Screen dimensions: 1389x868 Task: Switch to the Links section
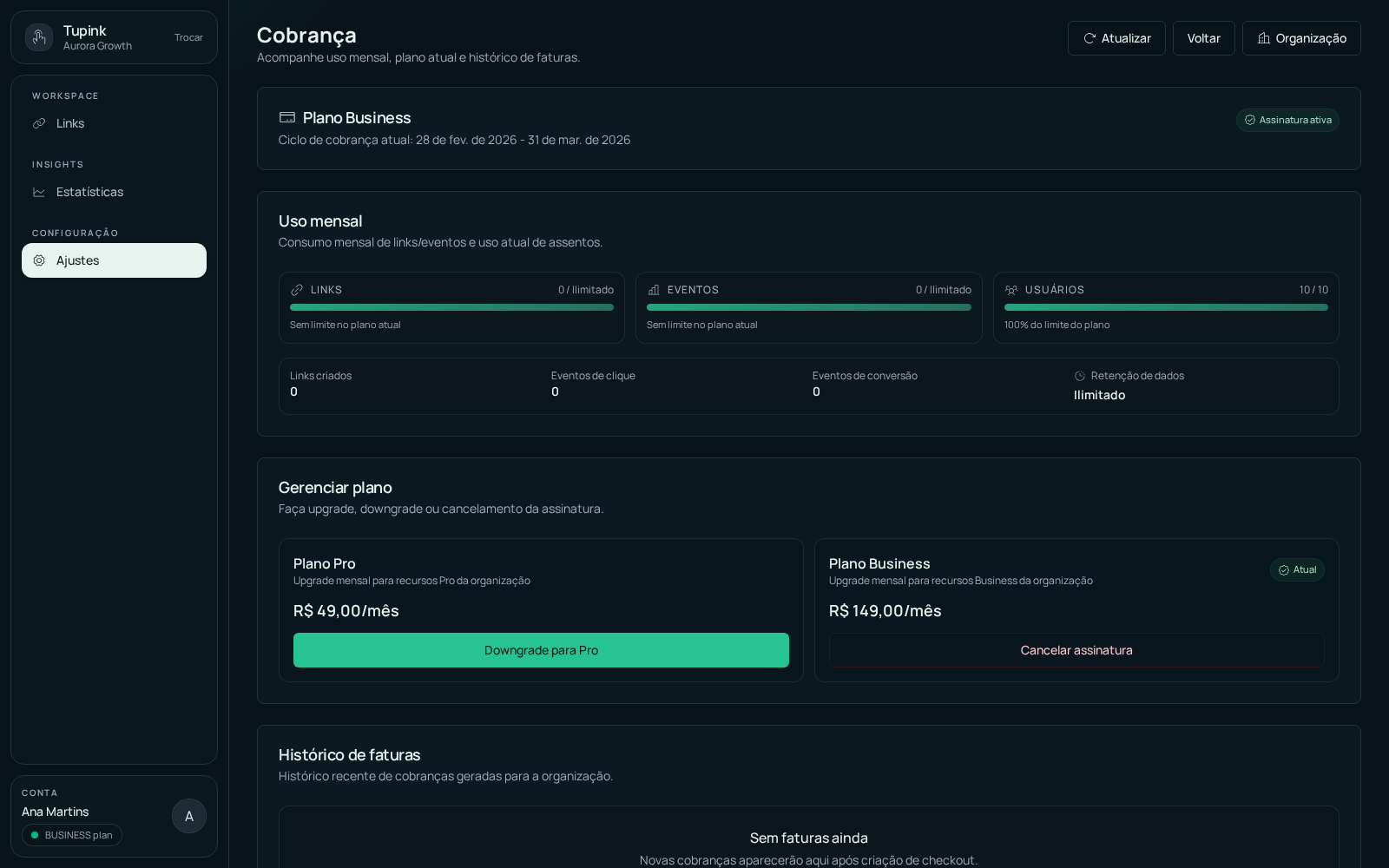pos(70,123)
